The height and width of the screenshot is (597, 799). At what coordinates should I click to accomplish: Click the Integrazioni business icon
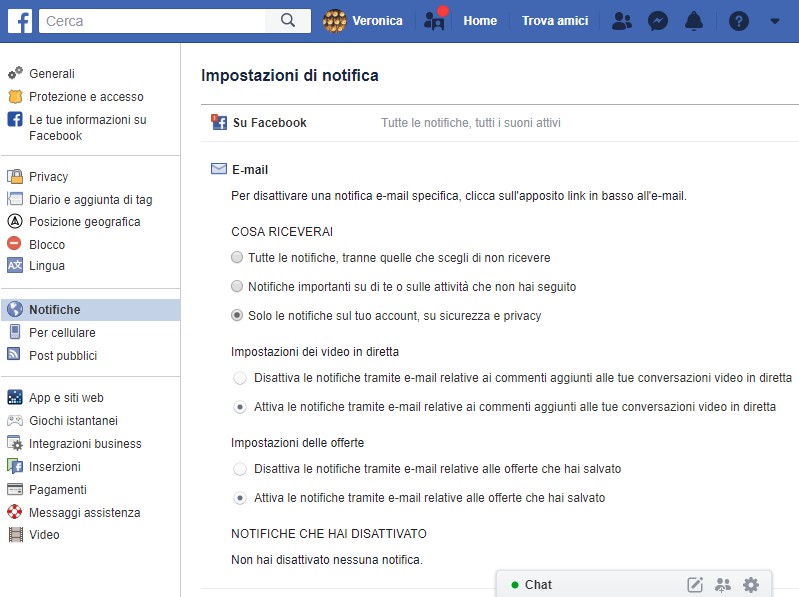point(15,443)
